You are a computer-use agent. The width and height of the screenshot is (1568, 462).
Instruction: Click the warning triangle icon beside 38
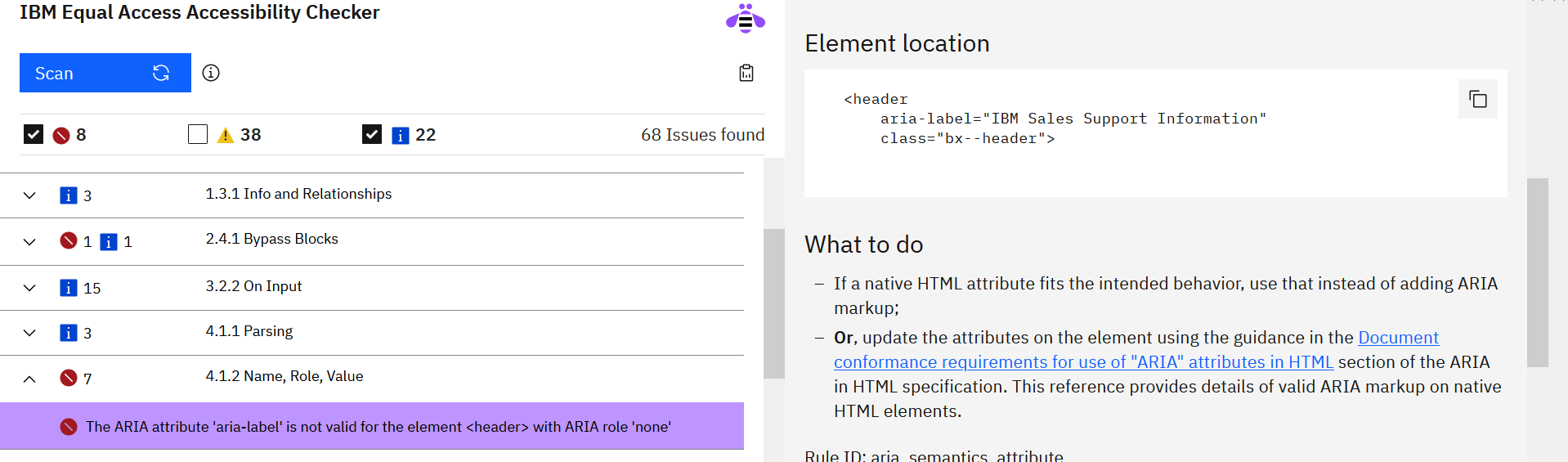coord(226,135)
